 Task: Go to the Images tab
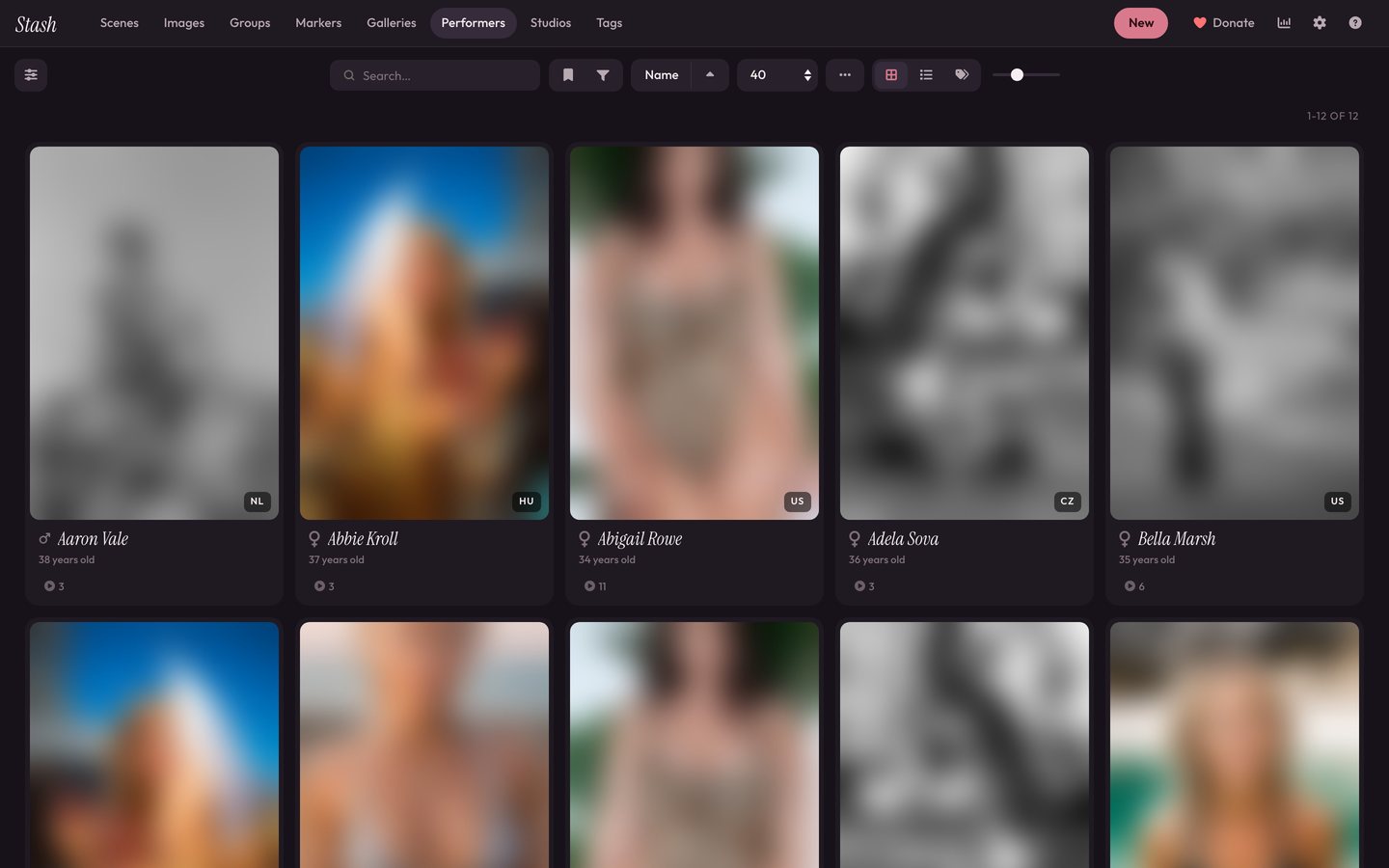184,23
